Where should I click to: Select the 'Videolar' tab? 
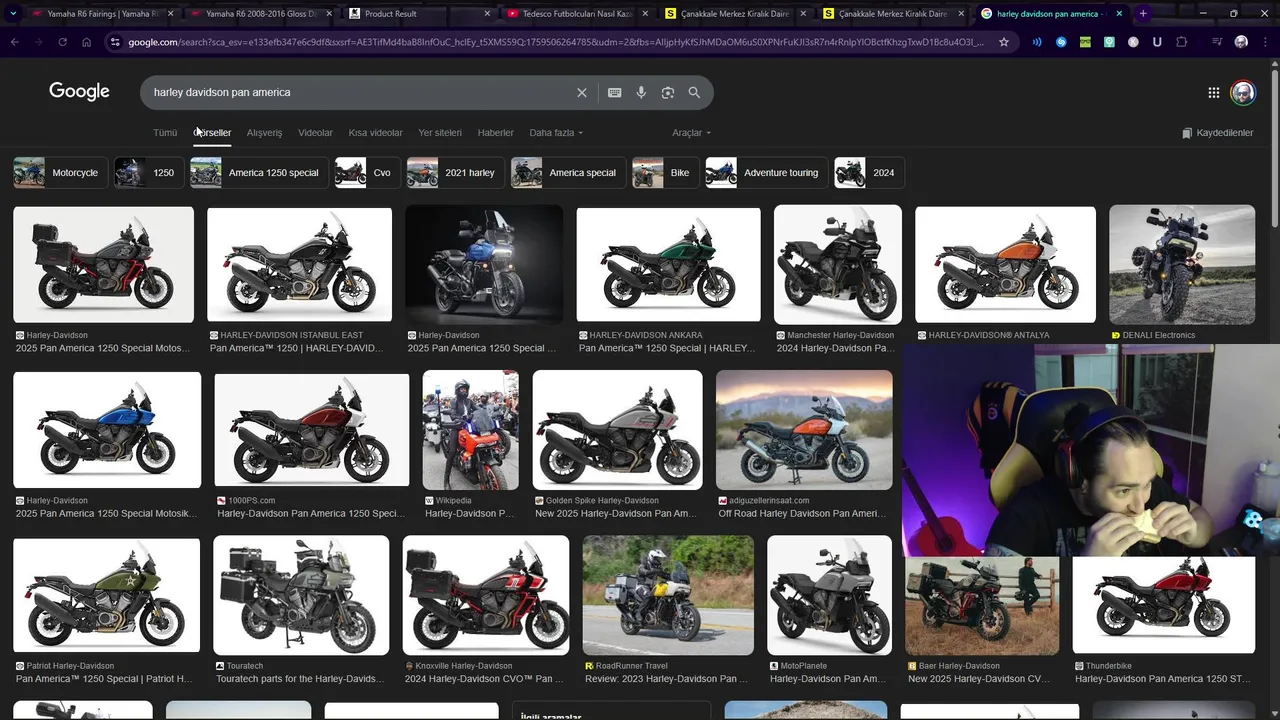click(316, 133)
